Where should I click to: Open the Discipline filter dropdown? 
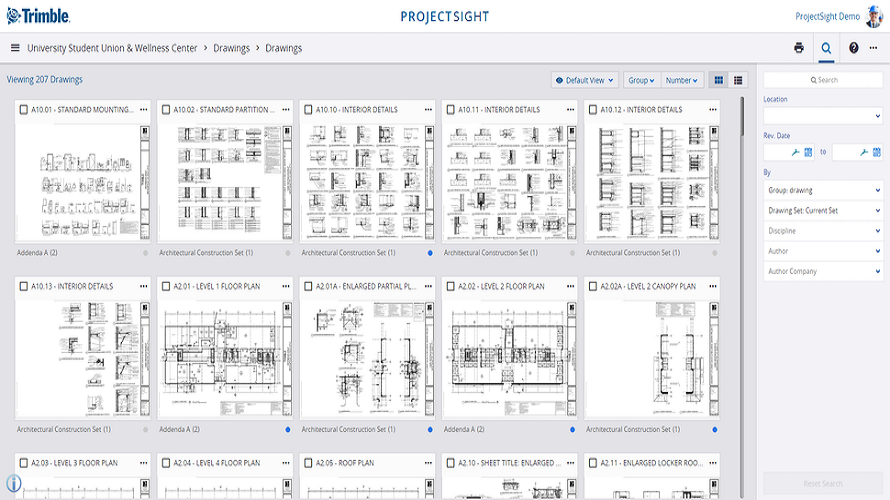[823, 231]
